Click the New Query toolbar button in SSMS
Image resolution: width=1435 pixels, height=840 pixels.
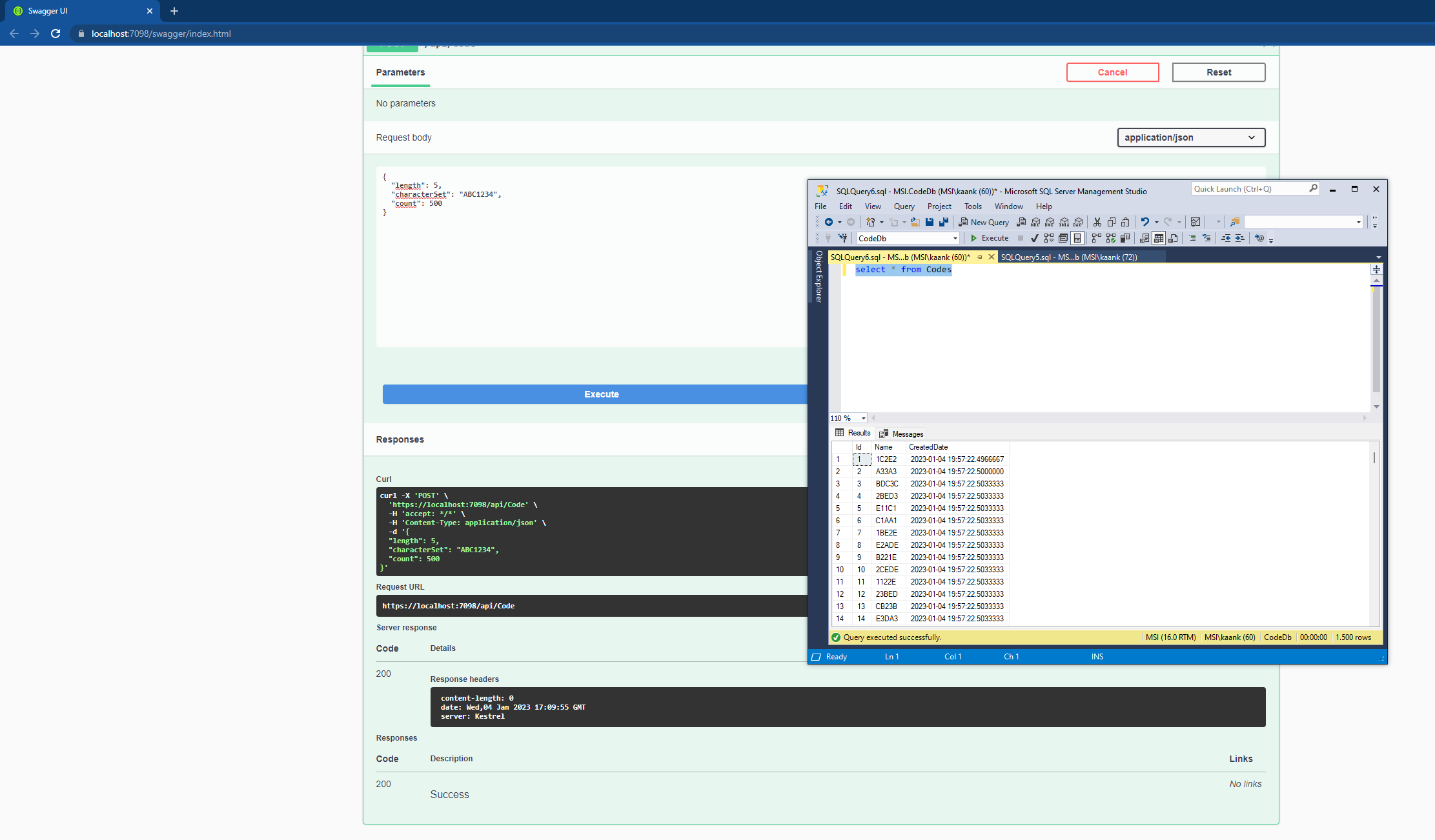pyautogui.click(x=984, y=222)
